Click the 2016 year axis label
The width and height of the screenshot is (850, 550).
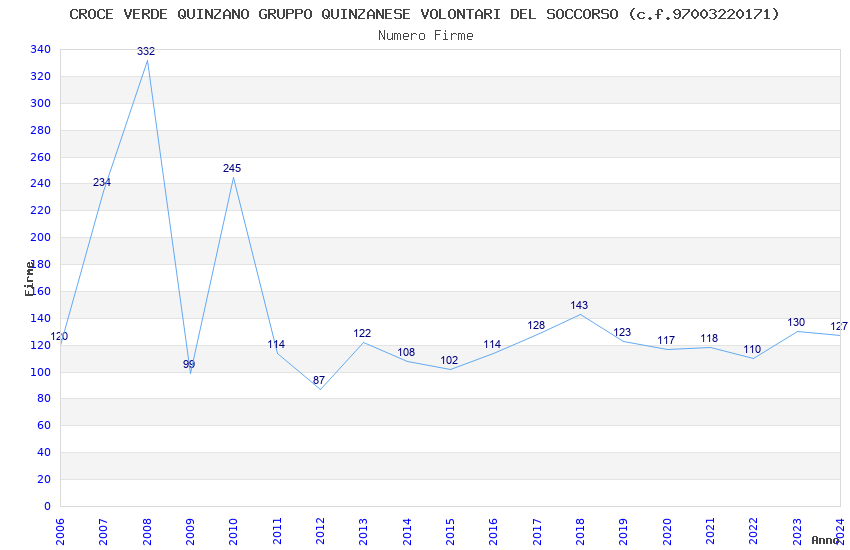point(493,531)
